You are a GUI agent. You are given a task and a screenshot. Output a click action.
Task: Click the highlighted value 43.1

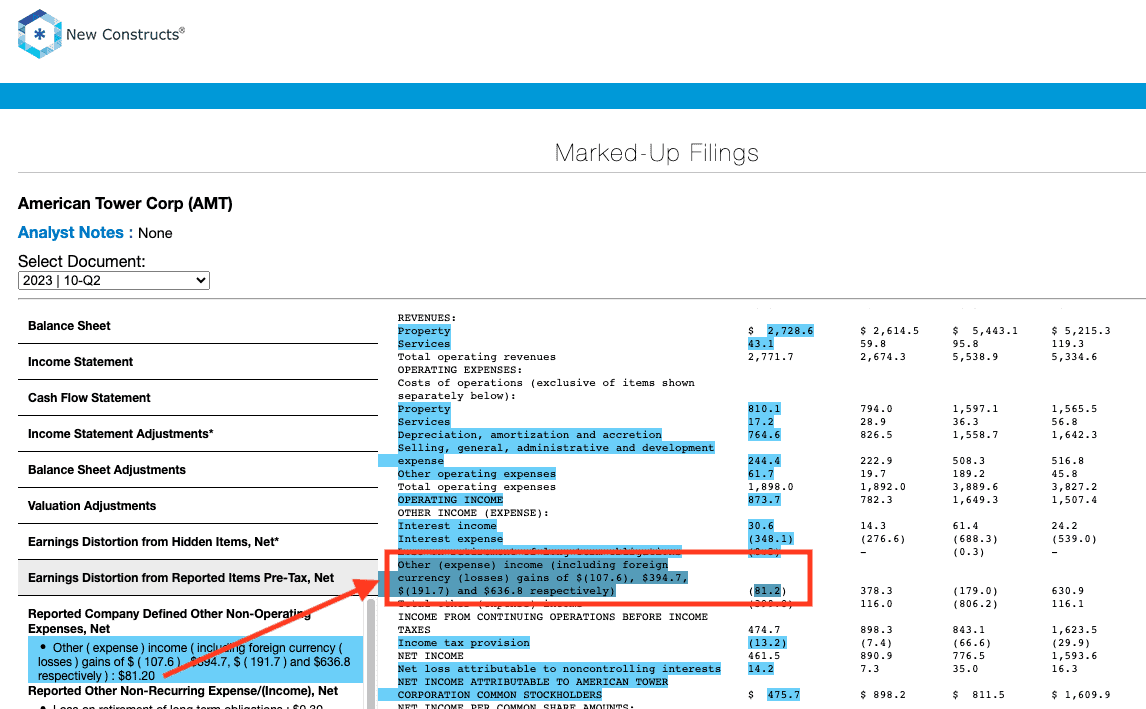(760, 344)
